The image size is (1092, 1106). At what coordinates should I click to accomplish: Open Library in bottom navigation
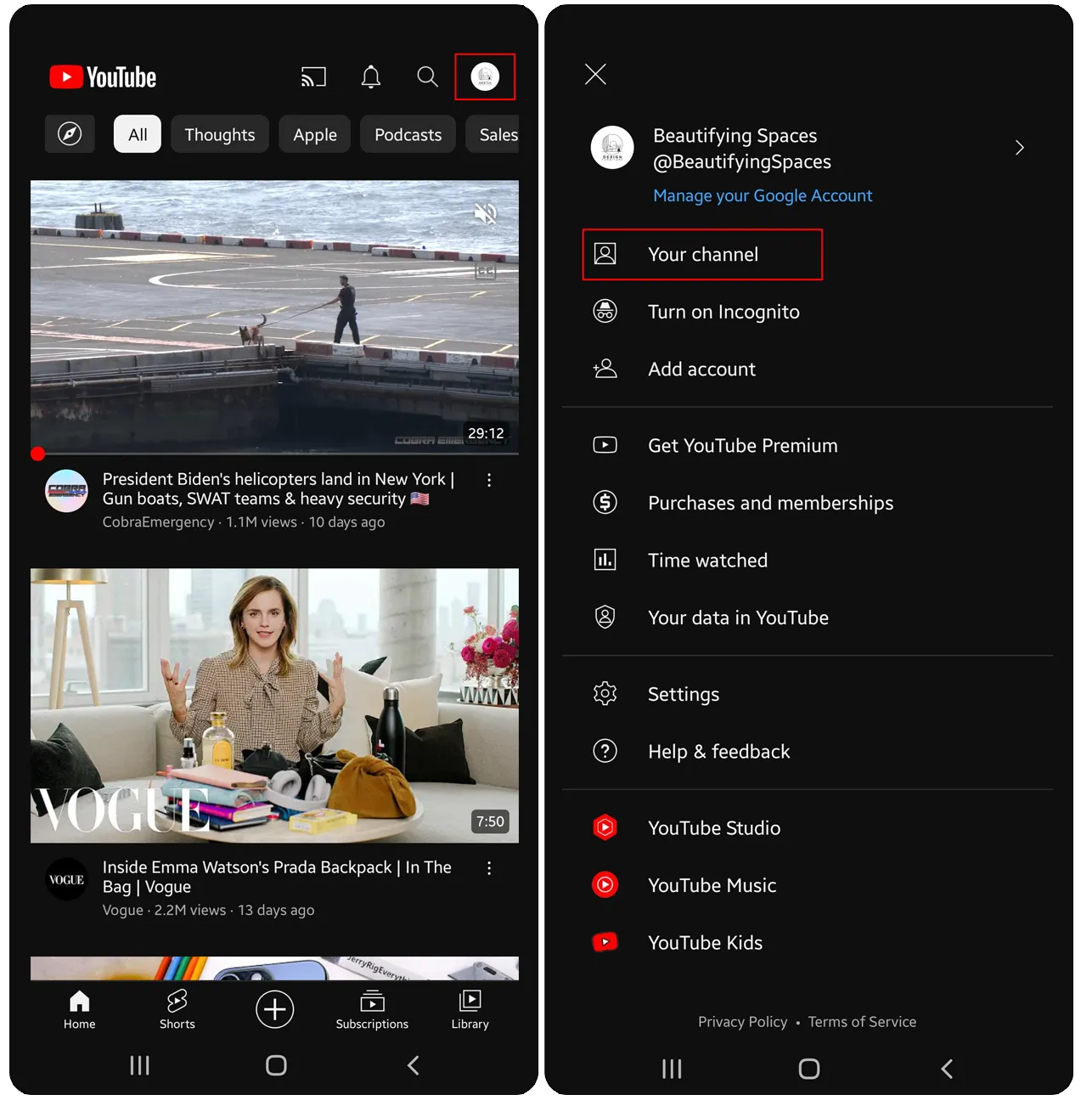[470, 1009]
